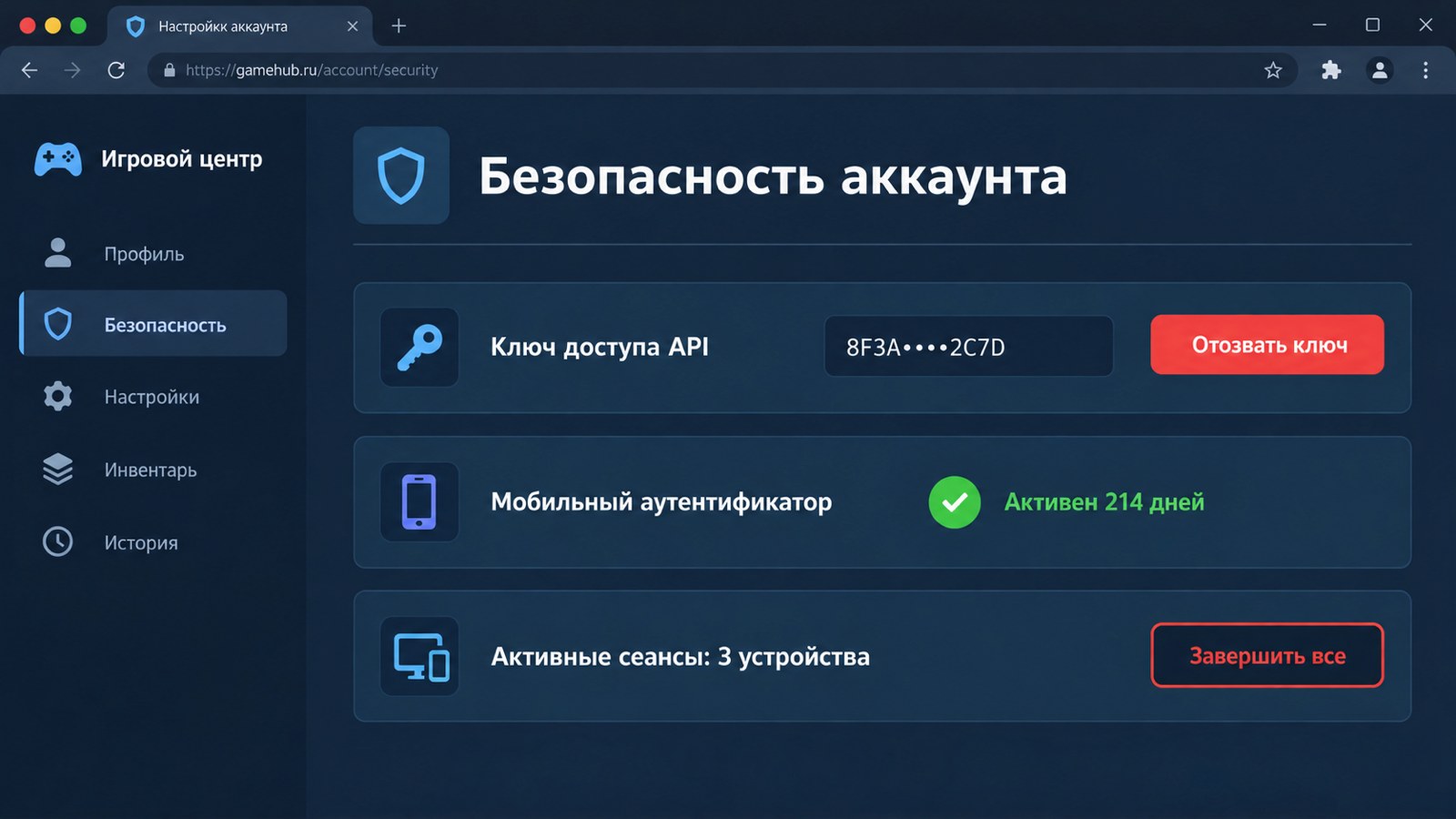The height and width of the screenshot is (819, 1456).
Task: Reload the page with the refresh icon
Action: pyautogui.click(x=116, y=70)
